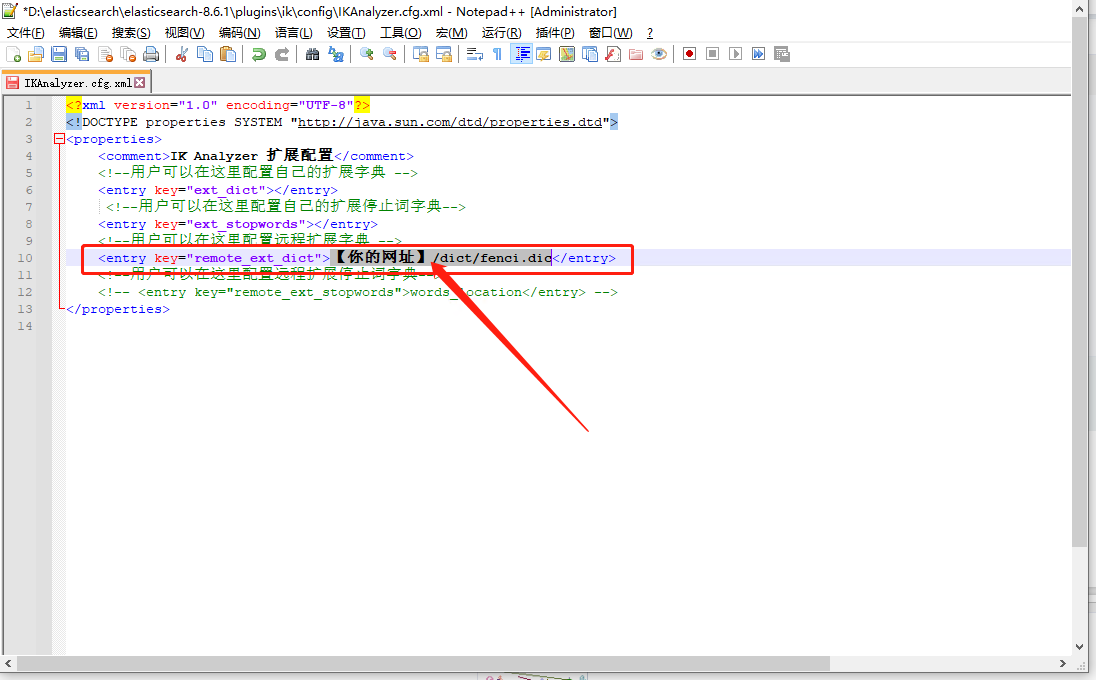Click the IK Analyzer 扩展配置 comment text
Image resolution: width=1096 pixels, height=680 pixels.
252,156
